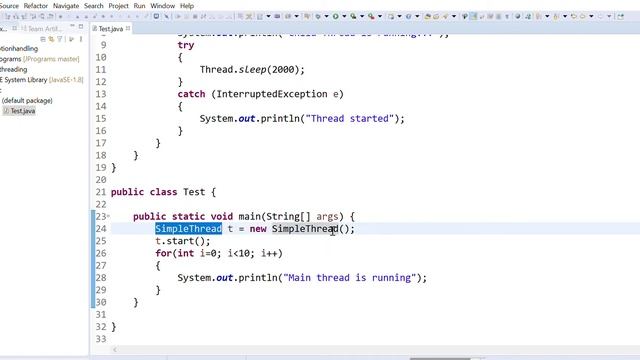The image size is (640, 360).
Task: Expand the External Tools dropdown arrow
Action: [x=380, y=16]
